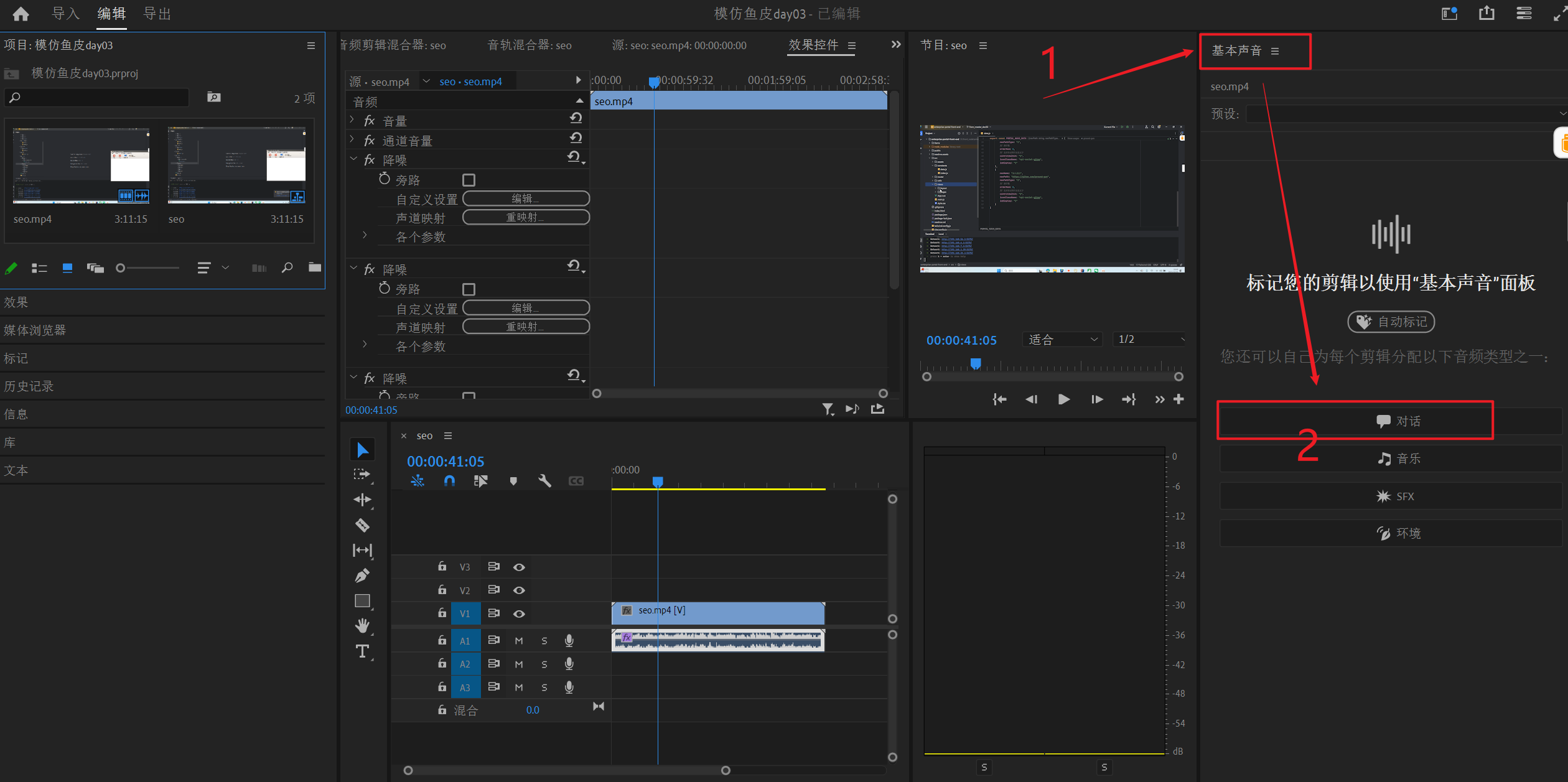Screen dimensions: 1568x782
Task: Expand the 音量 effect settings
Action: (352, 121)
